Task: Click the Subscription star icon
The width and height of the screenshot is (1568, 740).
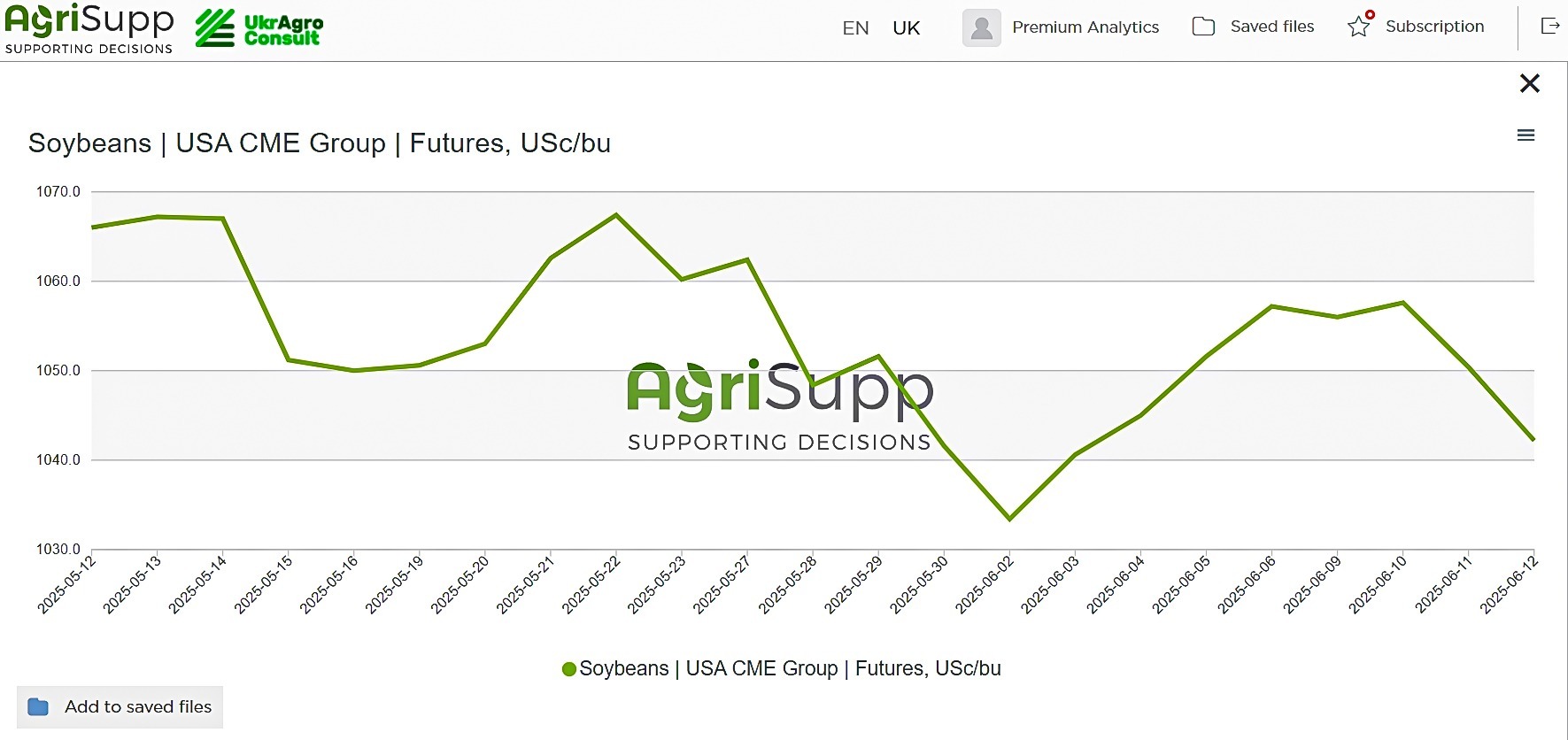Action: 1360,26
